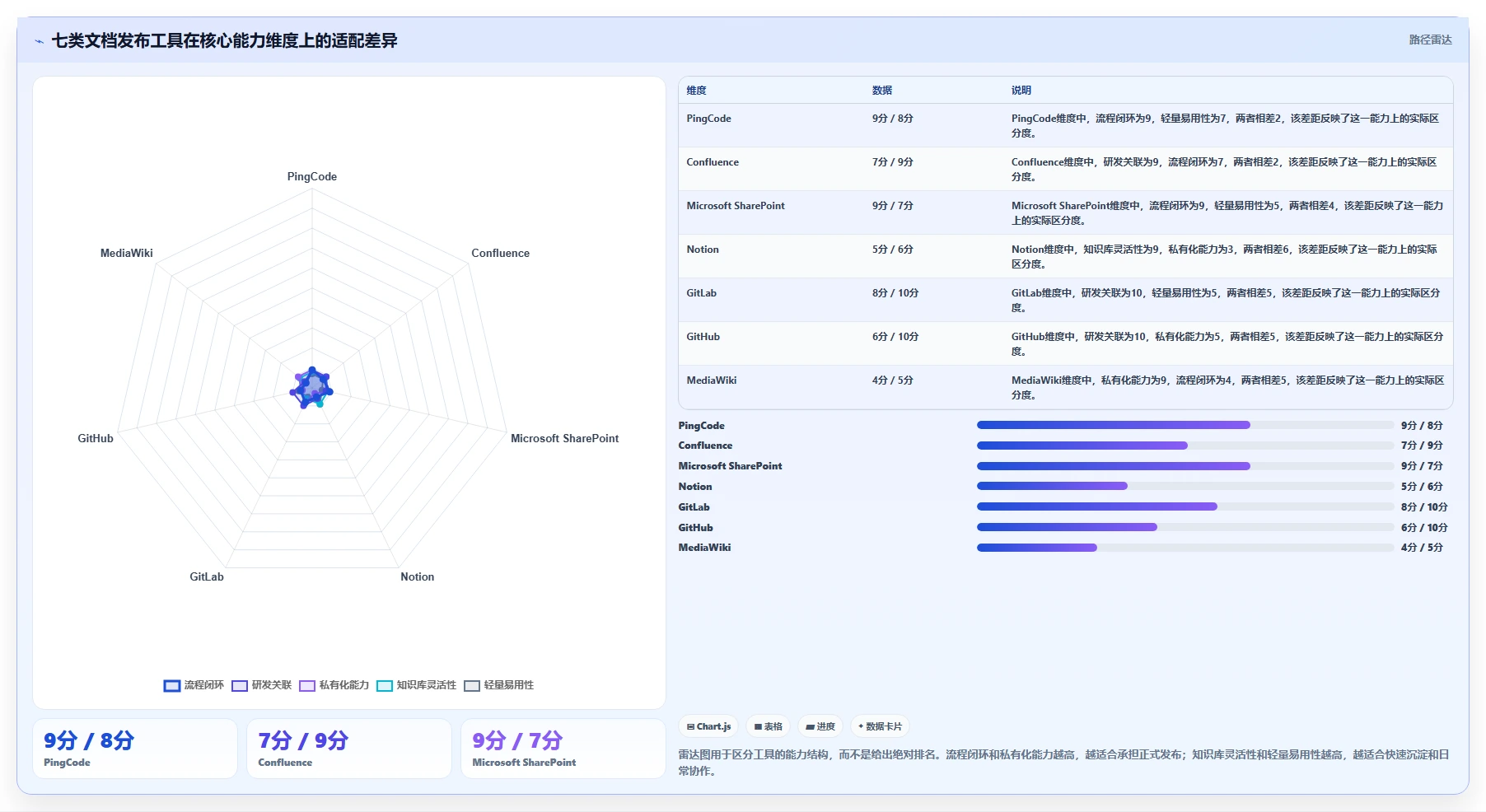Click the PingCode progress bar
The height and width of the screenshot is (812, 1486).
point(1185,425)
